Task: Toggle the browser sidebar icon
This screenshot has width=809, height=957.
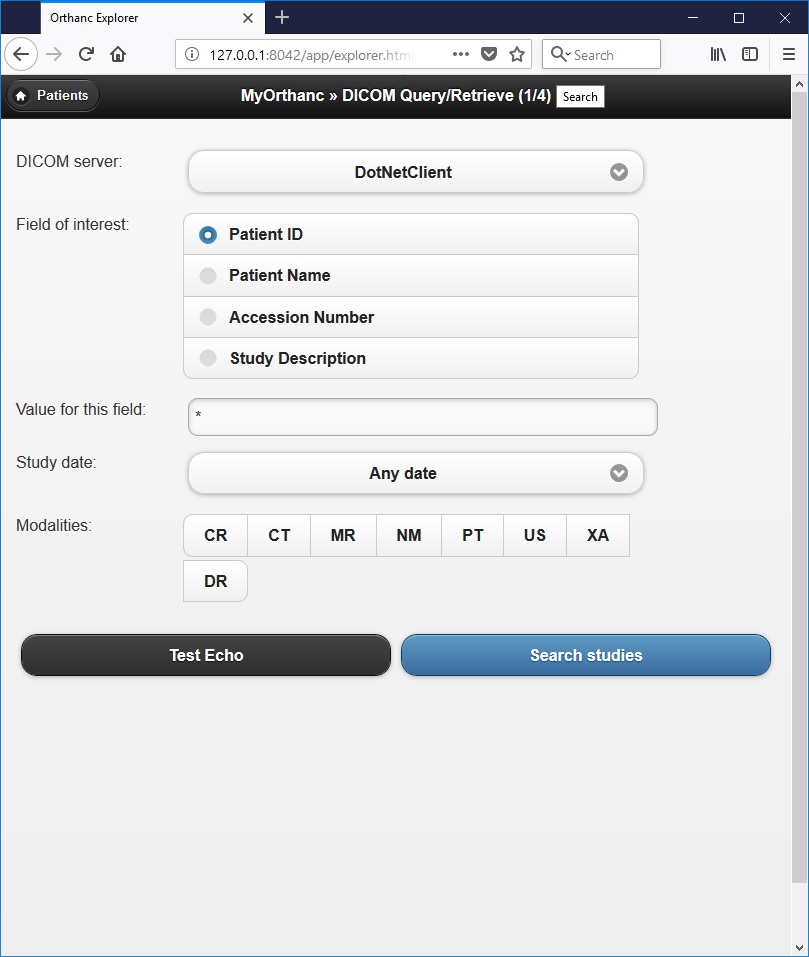Action: [750, 55]
